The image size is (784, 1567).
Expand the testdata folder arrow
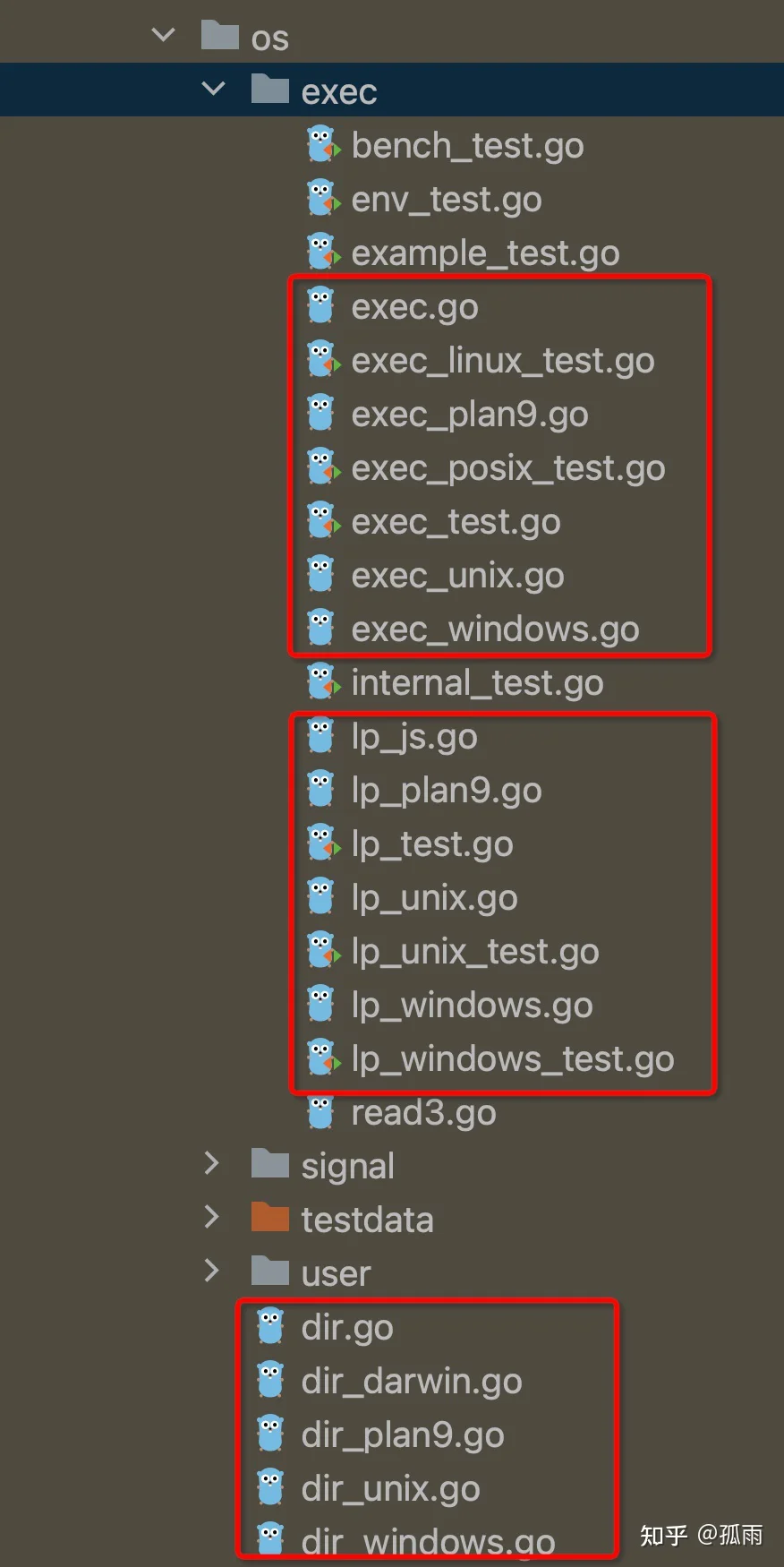212,1217
